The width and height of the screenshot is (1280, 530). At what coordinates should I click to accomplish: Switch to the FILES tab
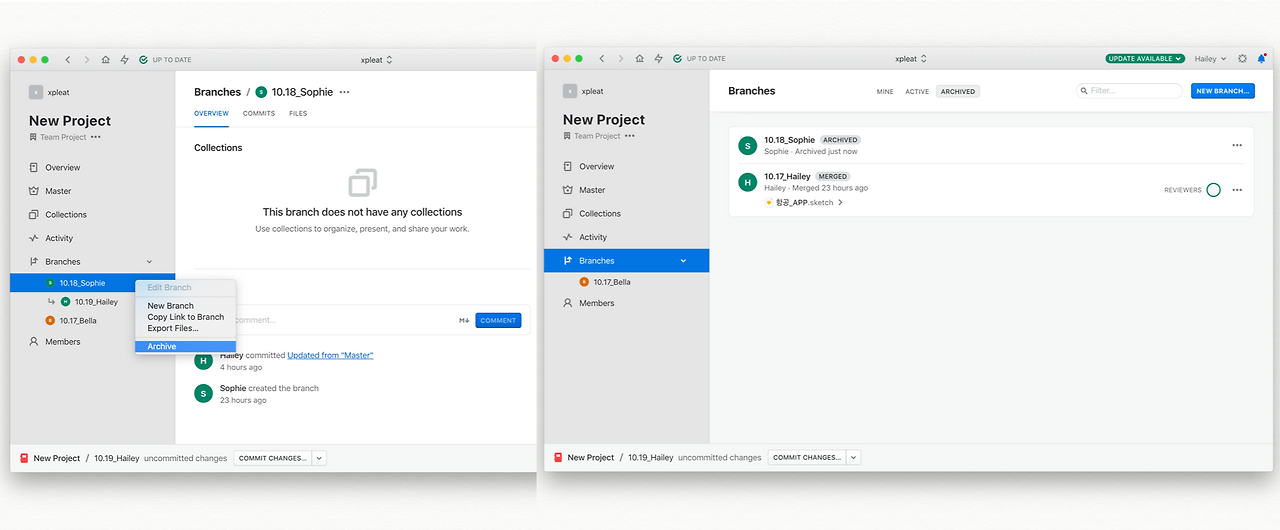(298, 113)
